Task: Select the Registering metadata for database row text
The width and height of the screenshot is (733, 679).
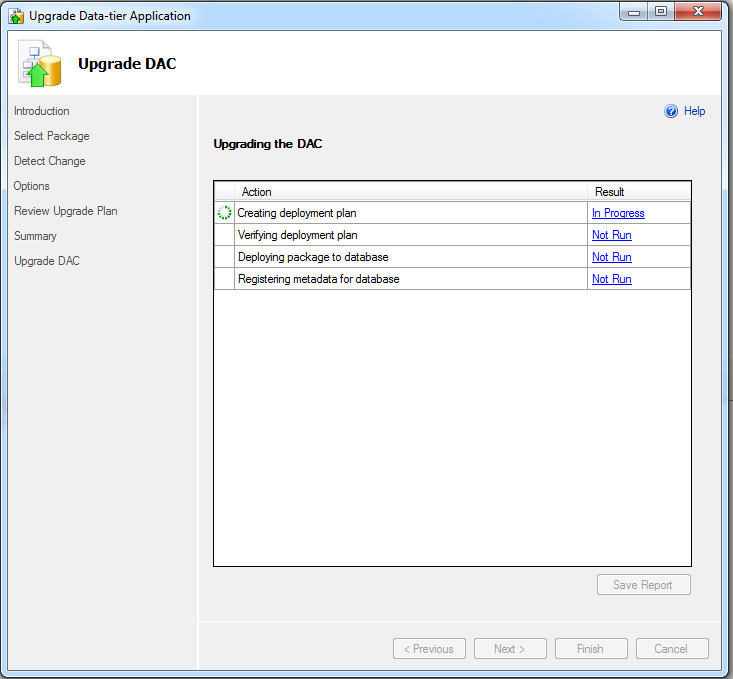Action: (318, 279)
